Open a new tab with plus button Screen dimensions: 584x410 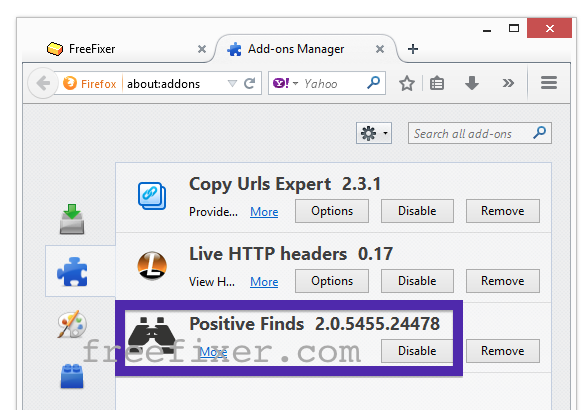click(x=413, y=49)
